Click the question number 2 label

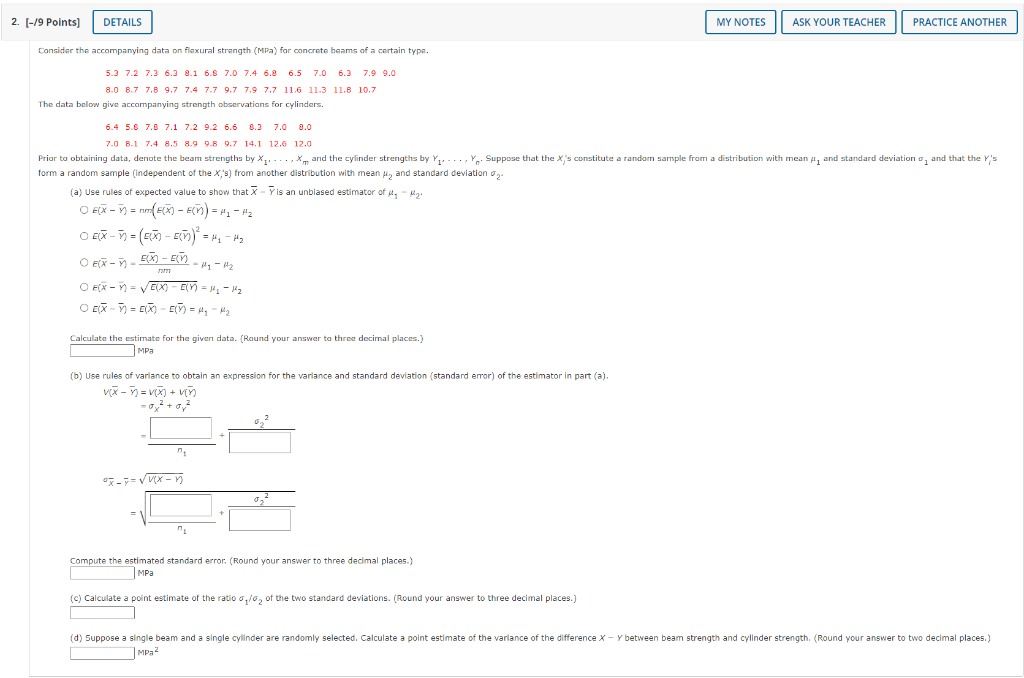pyautogui.click(x=14, y=21)
